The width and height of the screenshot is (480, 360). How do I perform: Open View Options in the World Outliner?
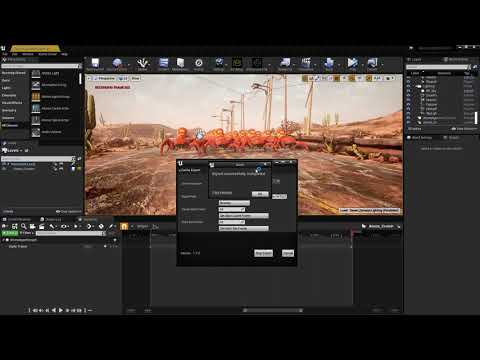(464, 129)
